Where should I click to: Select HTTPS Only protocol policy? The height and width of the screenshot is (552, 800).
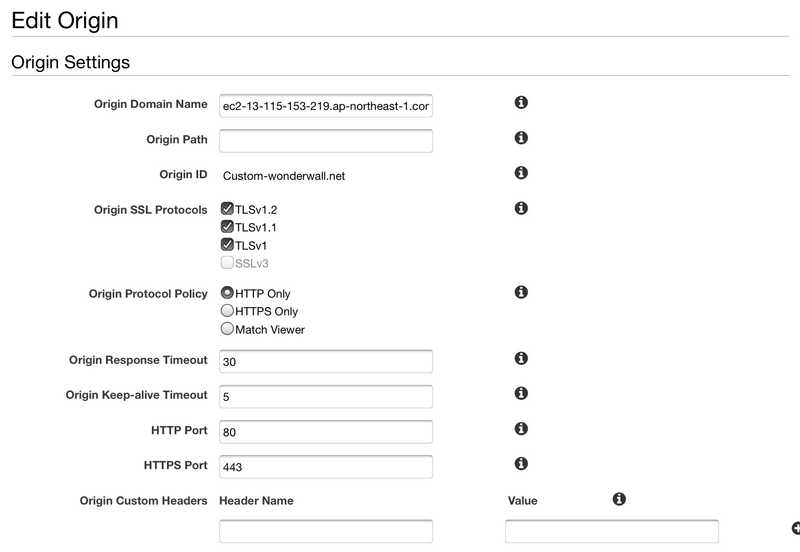coord(227,311)
